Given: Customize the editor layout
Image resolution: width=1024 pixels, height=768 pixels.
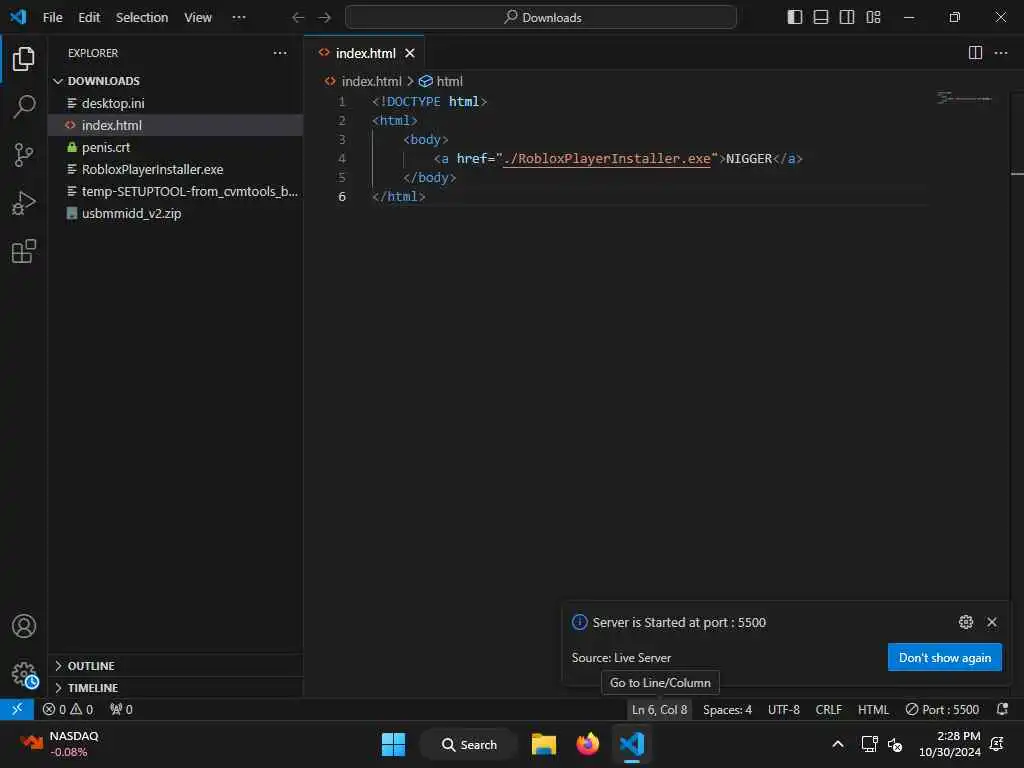Looking at the screenshot, I should [873, 17].
